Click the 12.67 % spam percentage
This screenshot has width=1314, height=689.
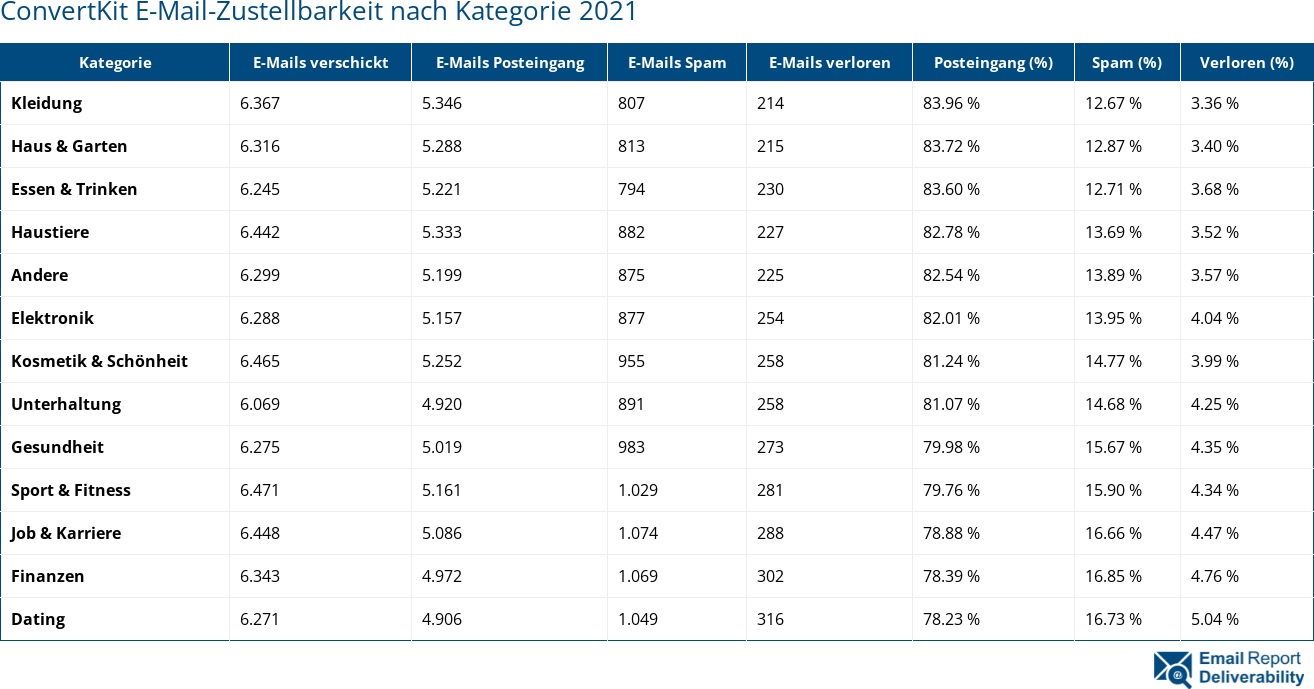tap(1113, 103)
